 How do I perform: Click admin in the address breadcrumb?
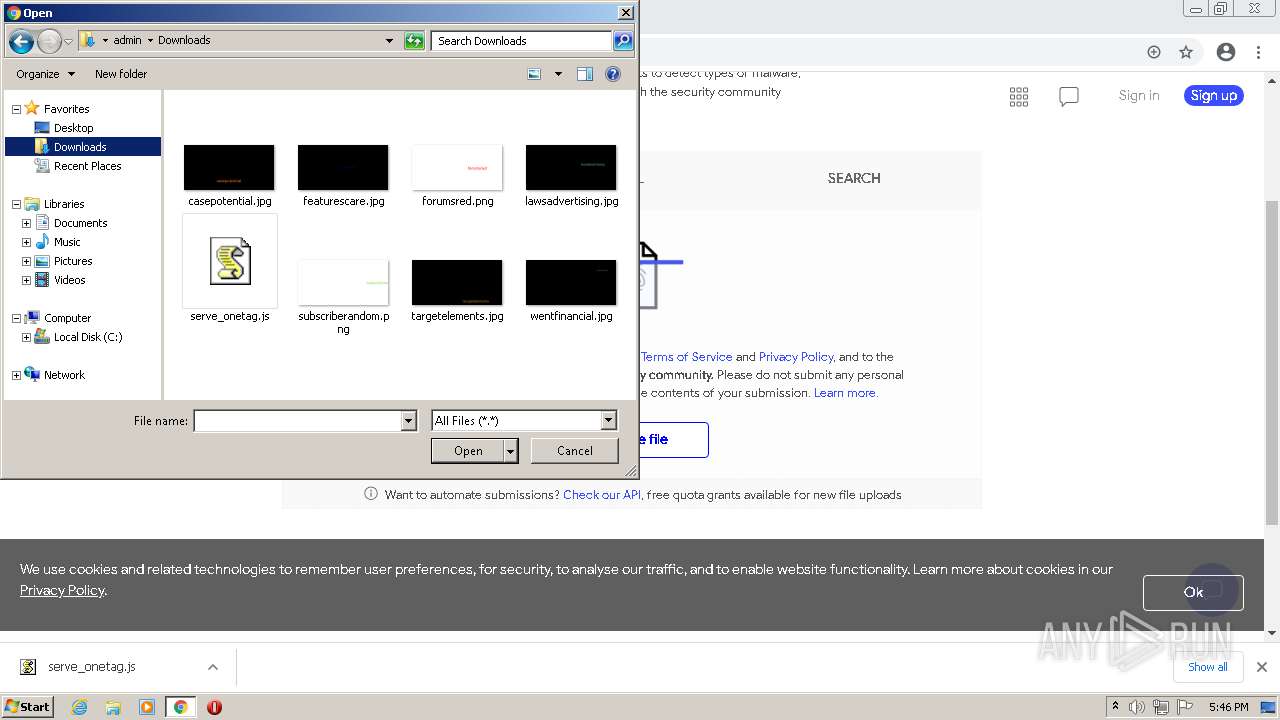point(127,40)
